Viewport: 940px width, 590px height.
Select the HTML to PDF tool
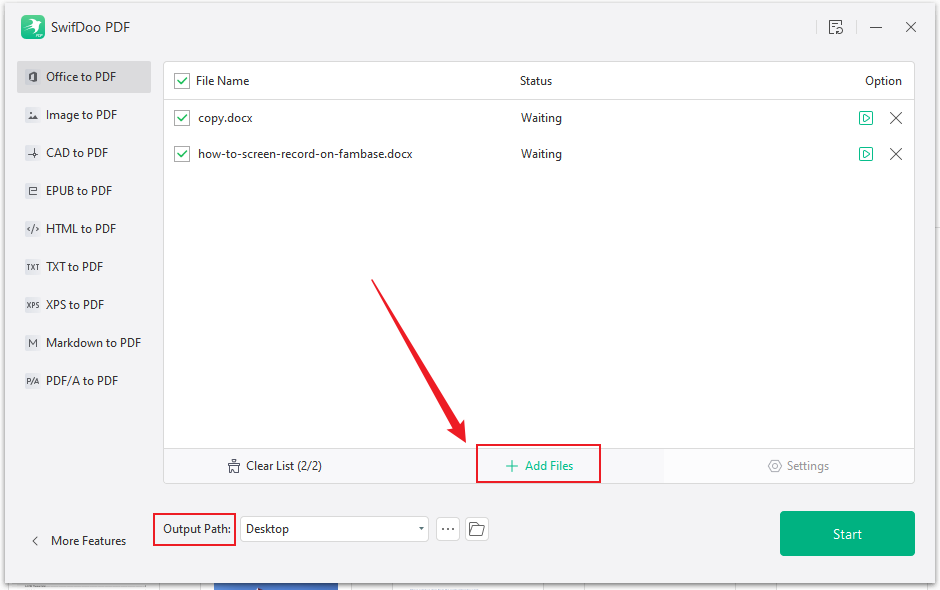click(83, 228)
